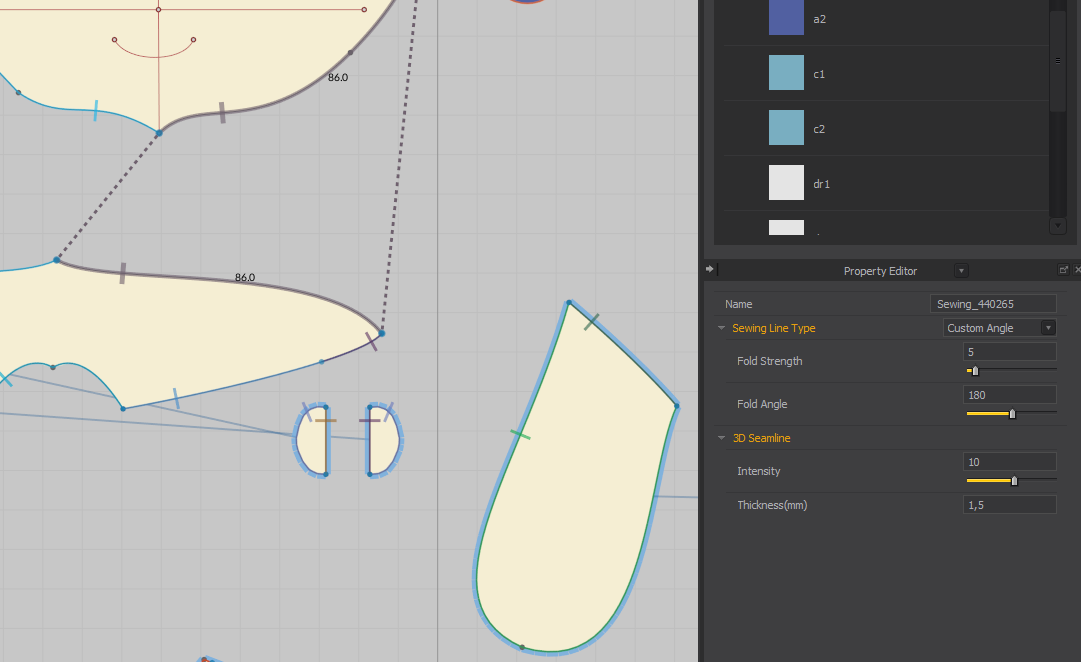Viewport: 1081px width, 662px height.
Task: Click the green notch on sleeve left edge
Action: 521,434
